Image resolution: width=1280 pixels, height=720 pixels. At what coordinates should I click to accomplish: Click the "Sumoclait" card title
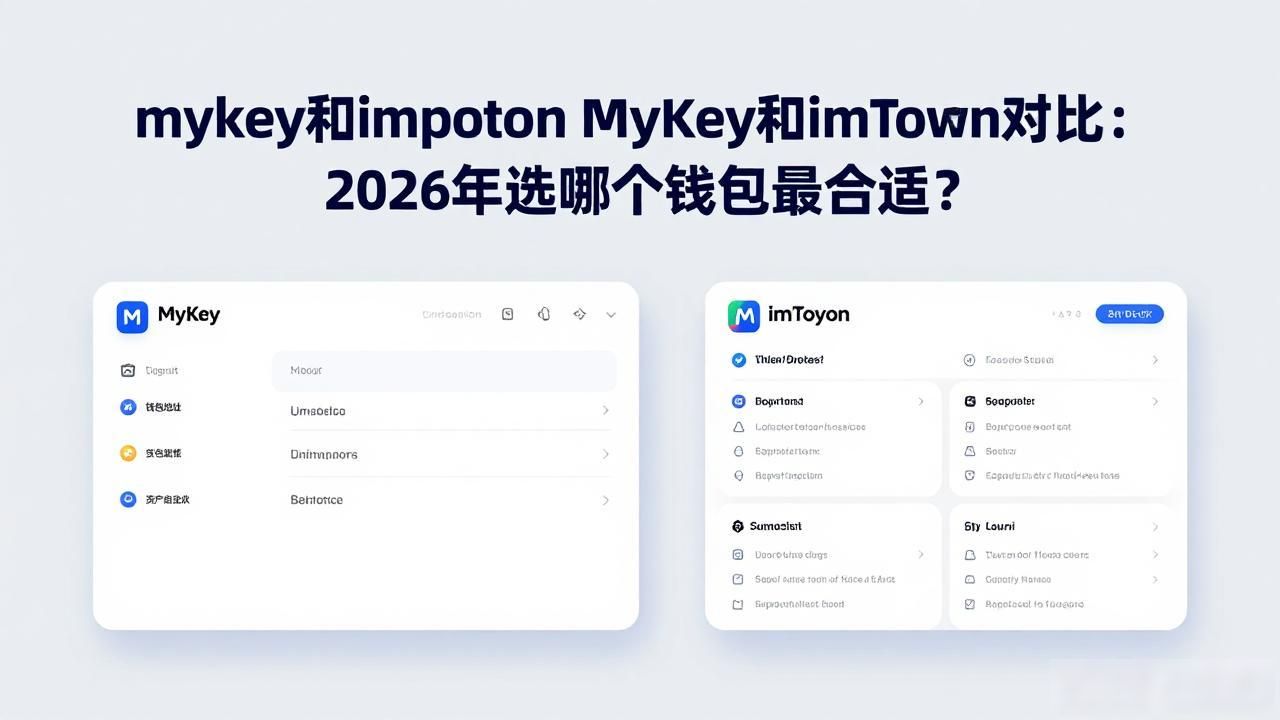[x=776, y=526]
